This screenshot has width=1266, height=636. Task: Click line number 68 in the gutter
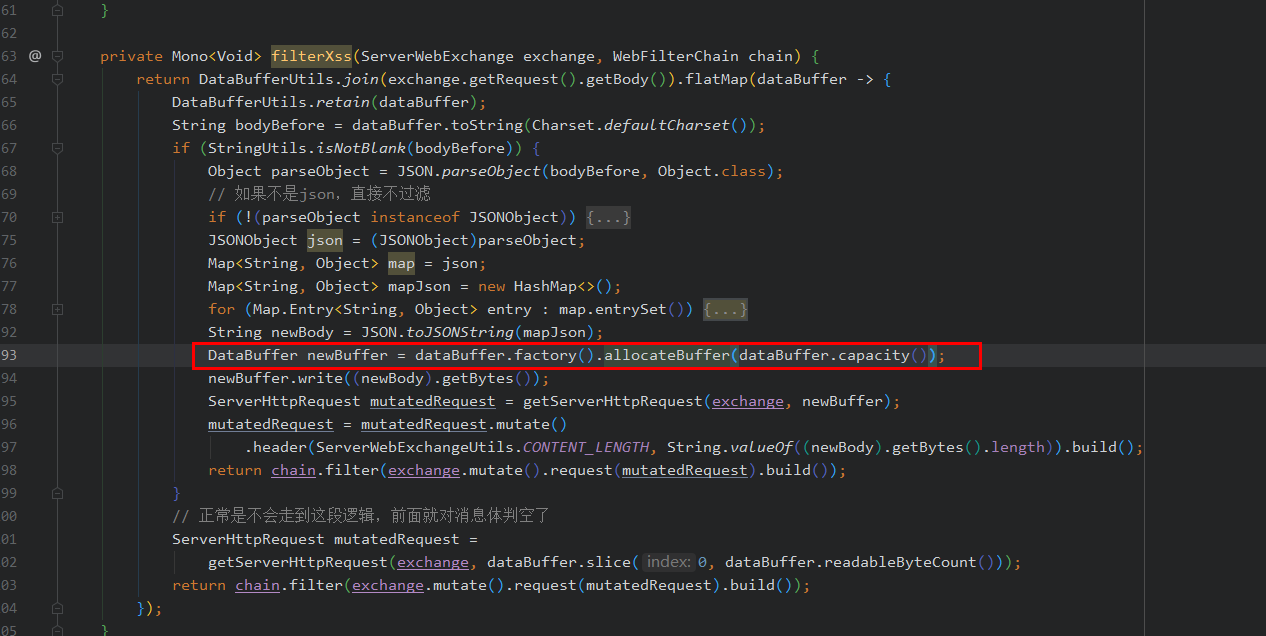click(8, 171)
